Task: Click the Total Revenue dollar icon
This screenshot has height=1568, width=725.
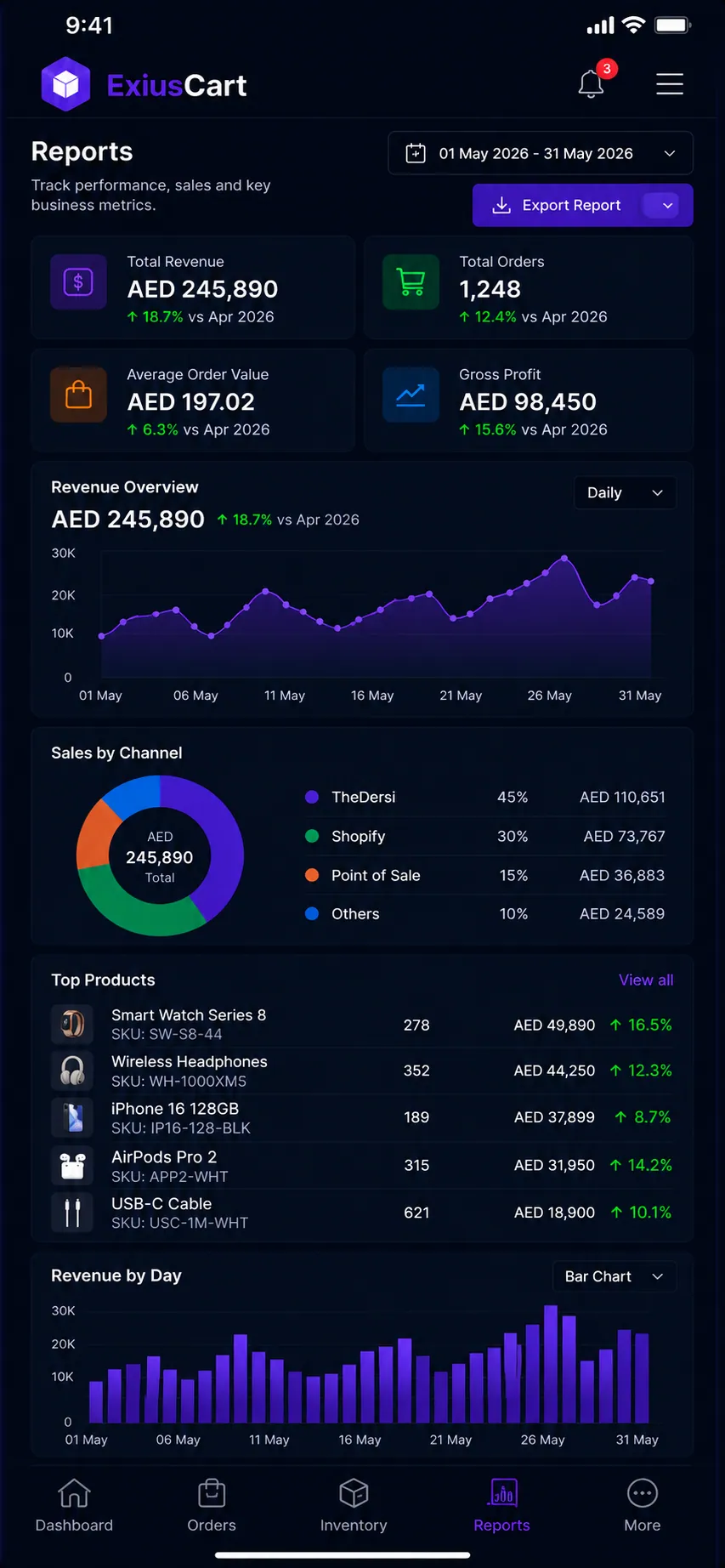Action: 78,281
